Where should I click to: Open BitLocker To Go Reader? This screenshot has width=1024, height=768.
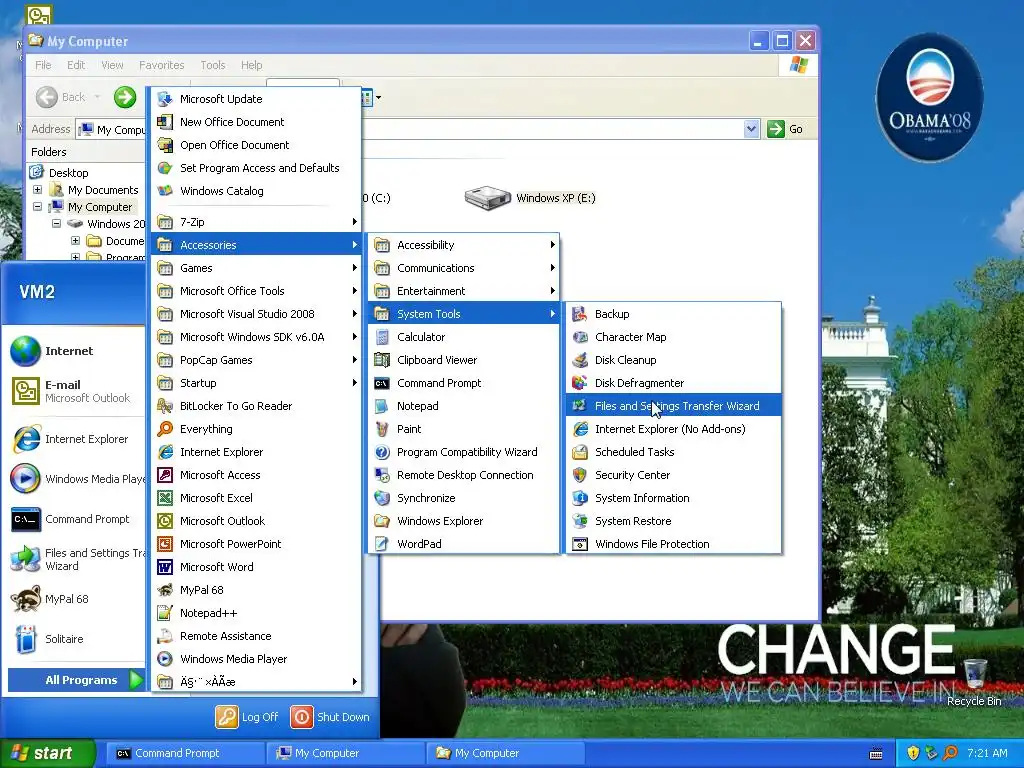pyautogui.click(x=256, y=406)
